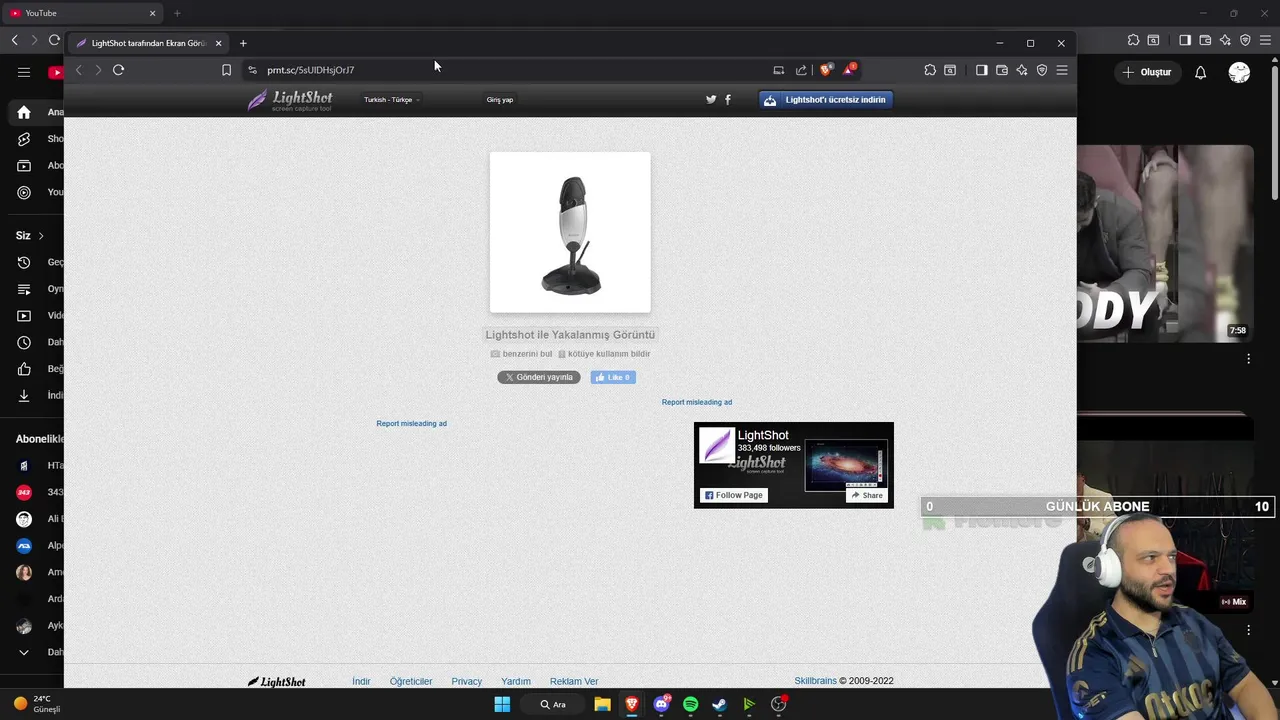Click Share on LightShot Facebook widget
The width and height of the screenshot is (1280, 720).
click(x=867, y=495)
